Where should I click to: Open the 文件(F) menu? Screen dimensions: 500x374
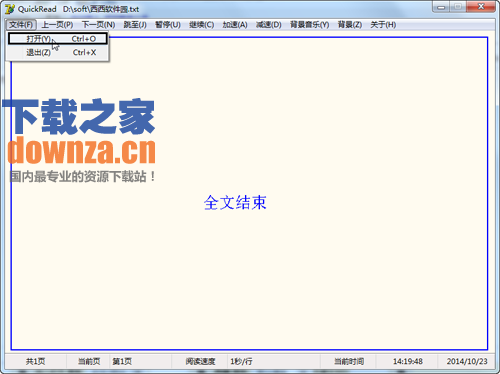[21, 25]
